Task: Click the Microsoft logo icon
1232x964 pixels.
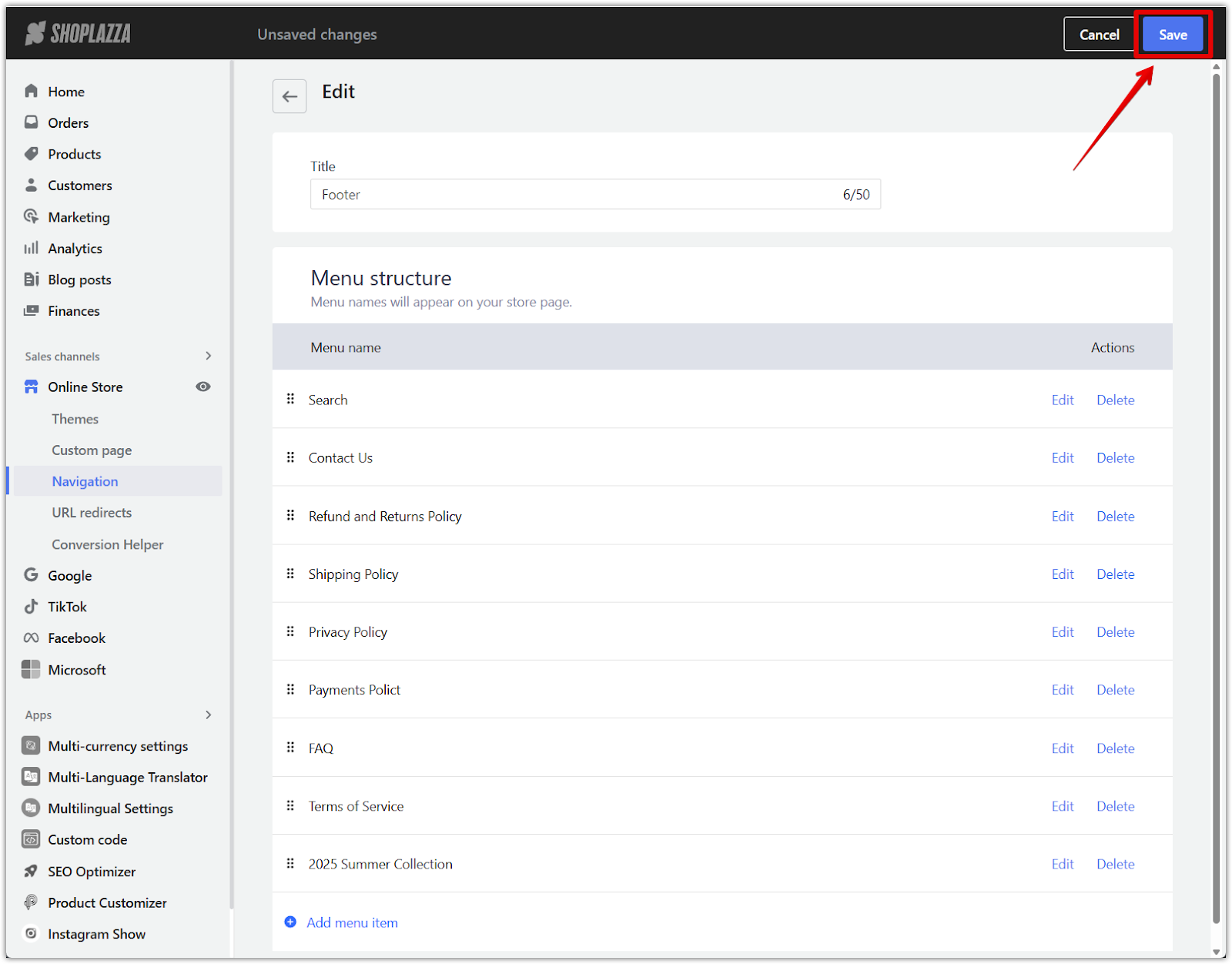Action: [31, 669]
